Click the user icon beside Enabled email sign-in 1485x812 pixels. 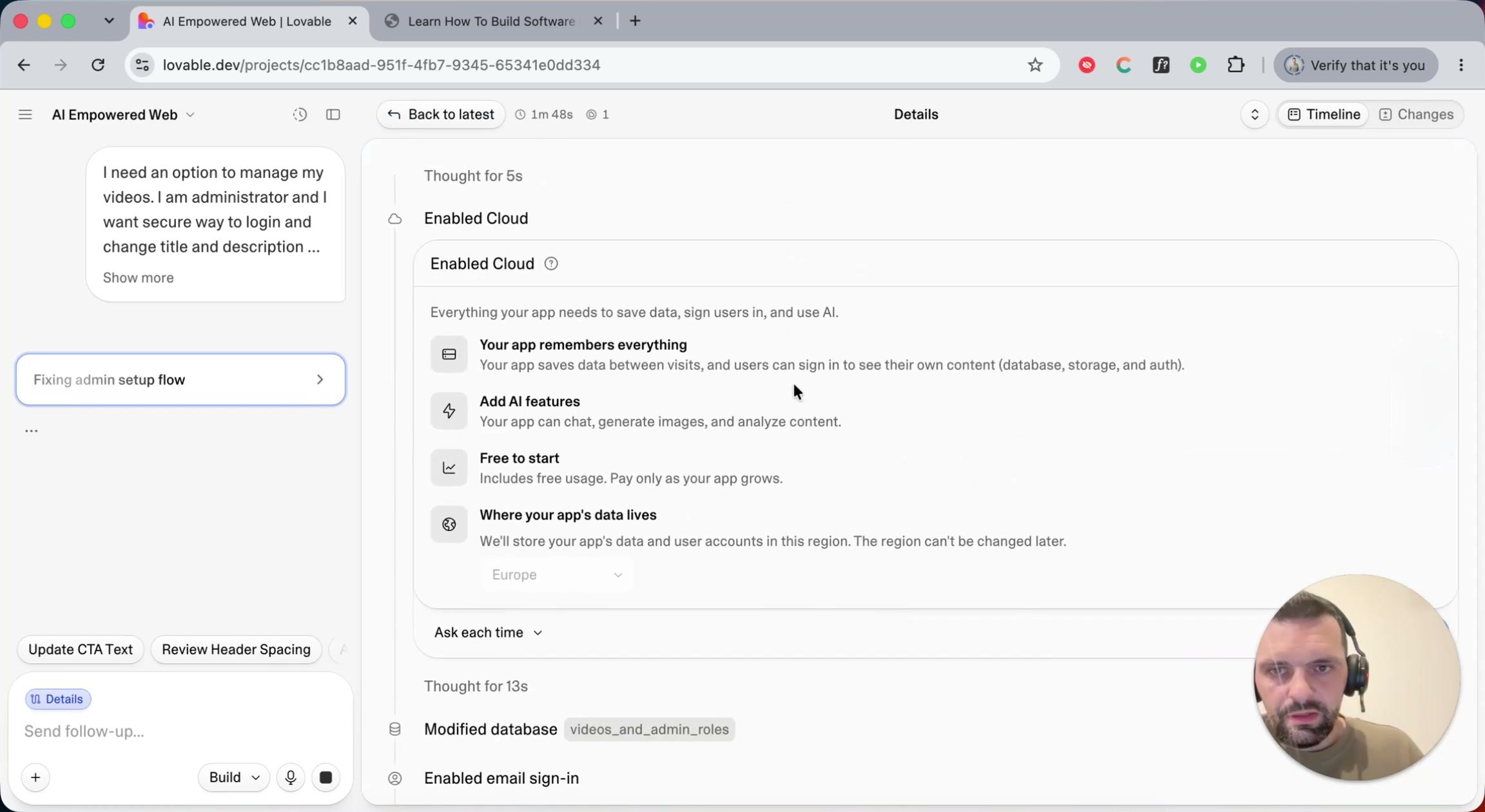coord(395,778)
